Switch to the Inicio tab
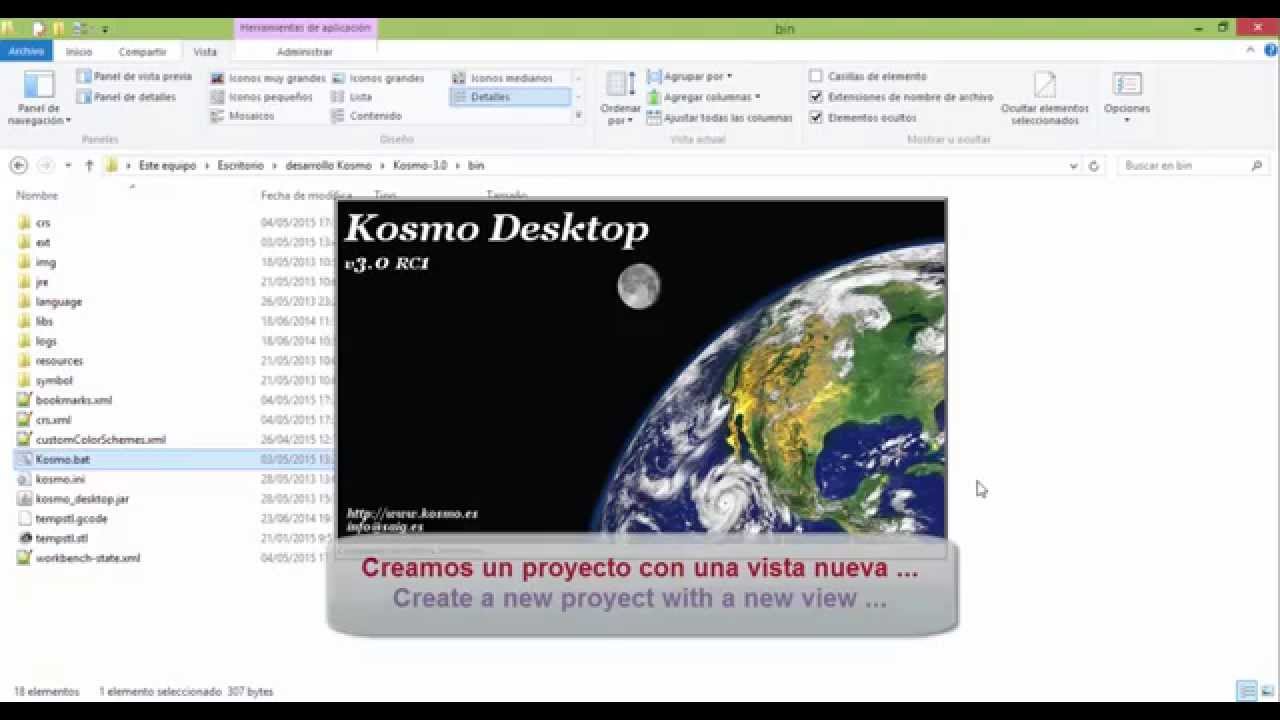The height and width of the screenshot is (720, 1280). click(79, 52)
